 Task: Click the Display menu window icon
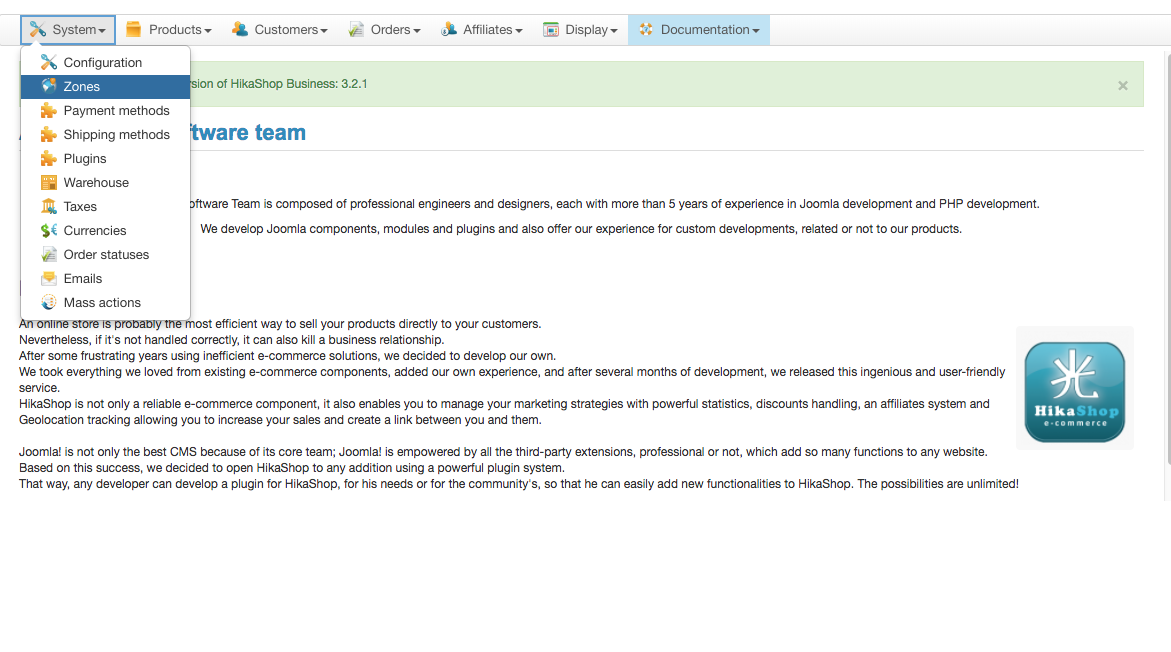(x=551, y=30)
